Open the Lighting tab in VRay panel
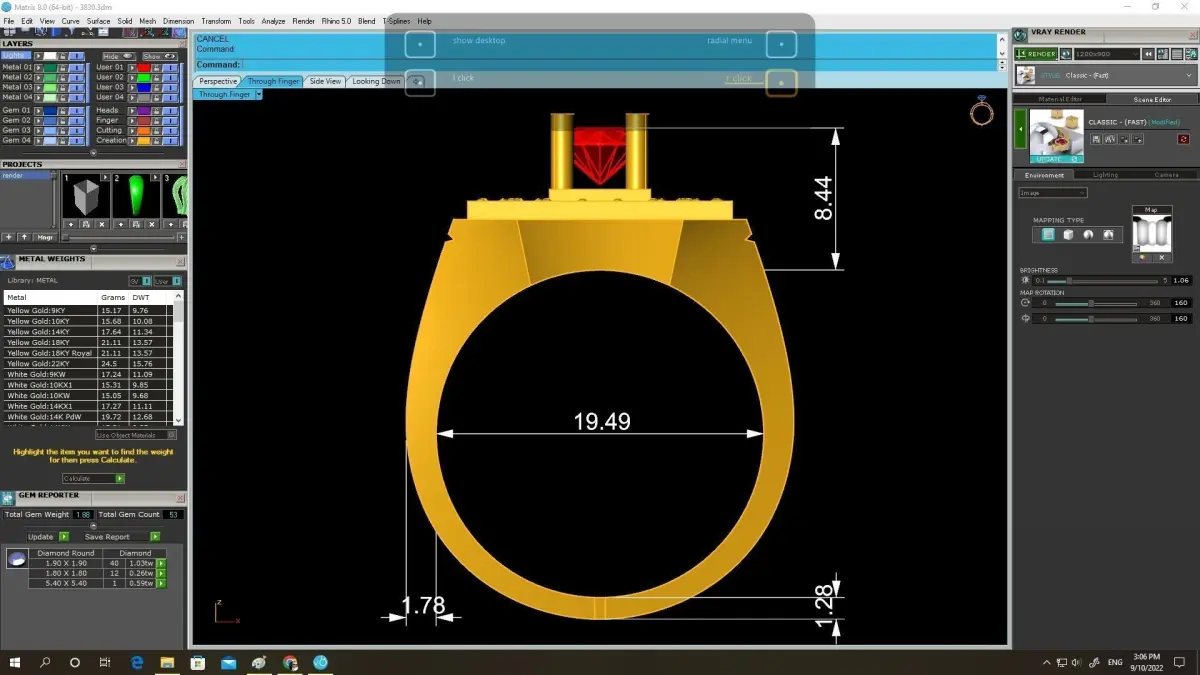 point(1105,175)
